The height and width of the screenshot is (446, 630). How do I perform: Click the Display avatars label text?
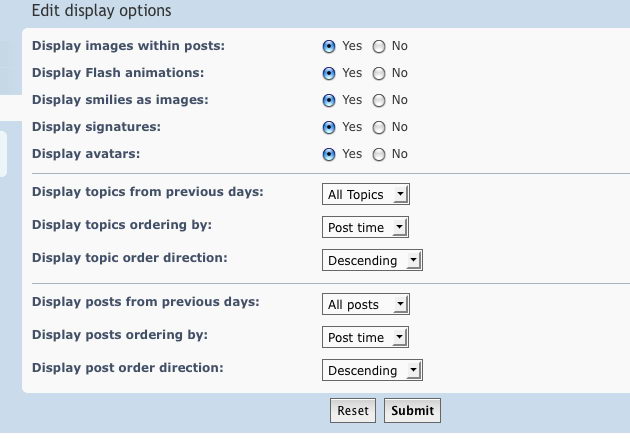[86, 154]
